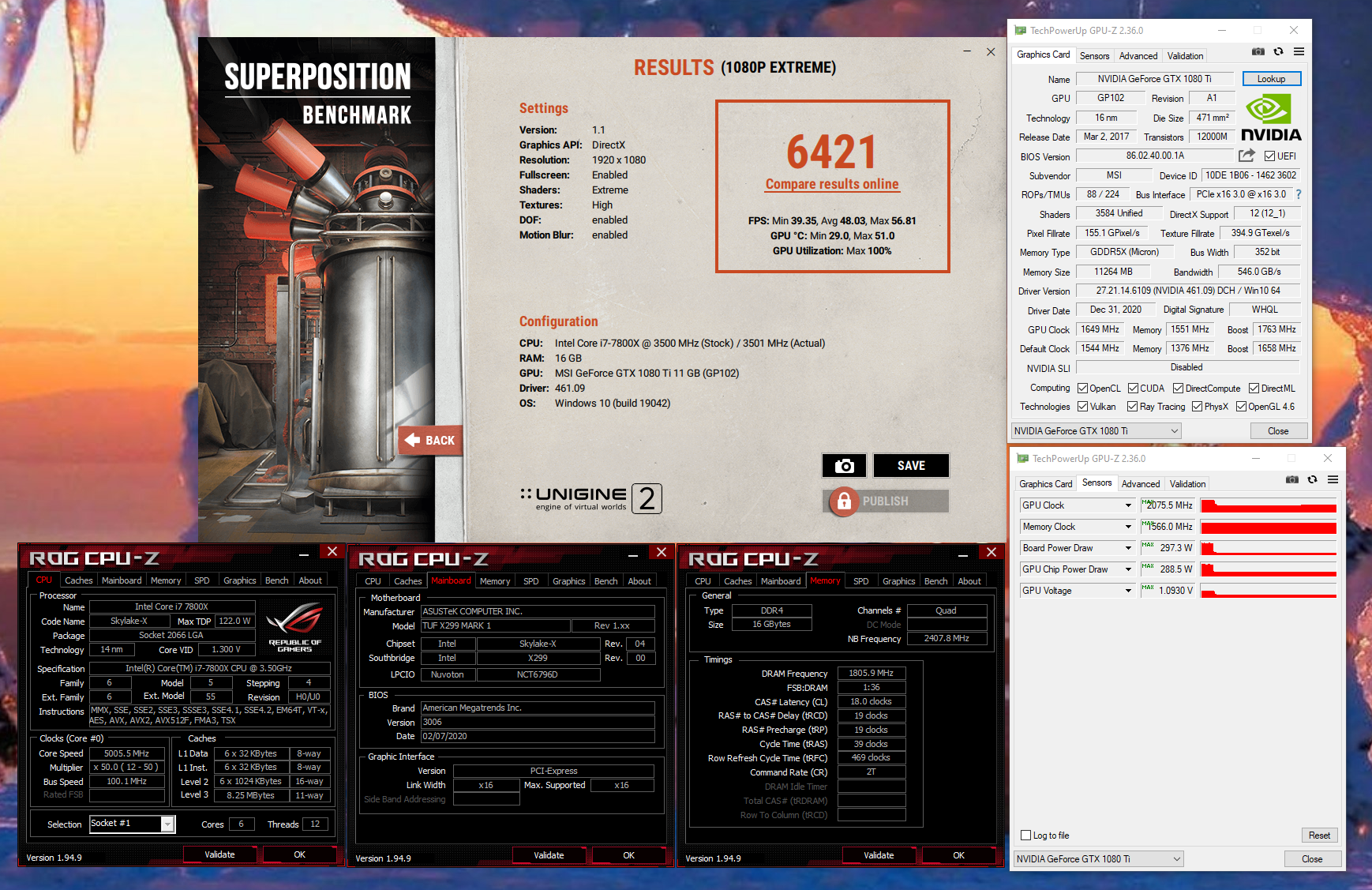Click the GPU-Z title bar app icon in top window
The width and height of the screenshot is (1372, 890).
click(x=1020, y=31)
